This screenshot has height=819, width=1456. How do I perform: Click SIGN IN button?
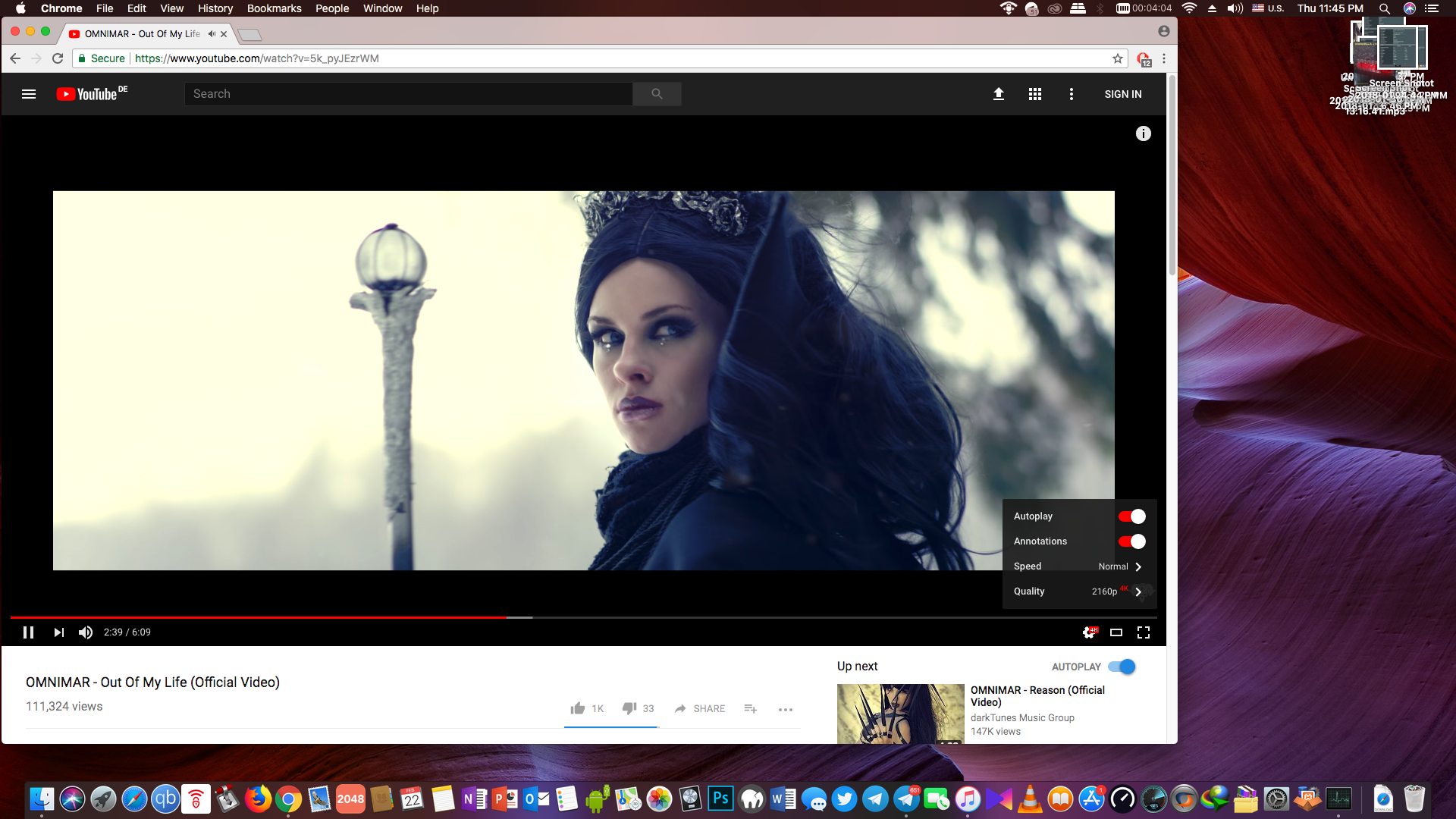click(1123, 94)
